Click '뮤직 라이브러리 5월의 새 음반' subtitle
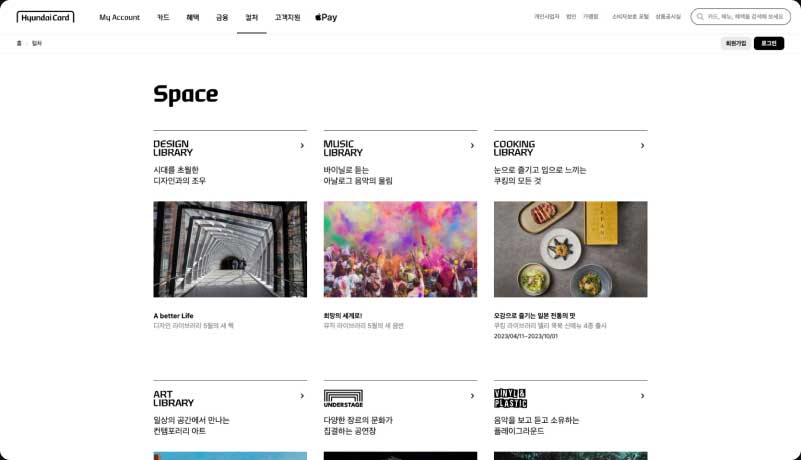 [363, 326]
